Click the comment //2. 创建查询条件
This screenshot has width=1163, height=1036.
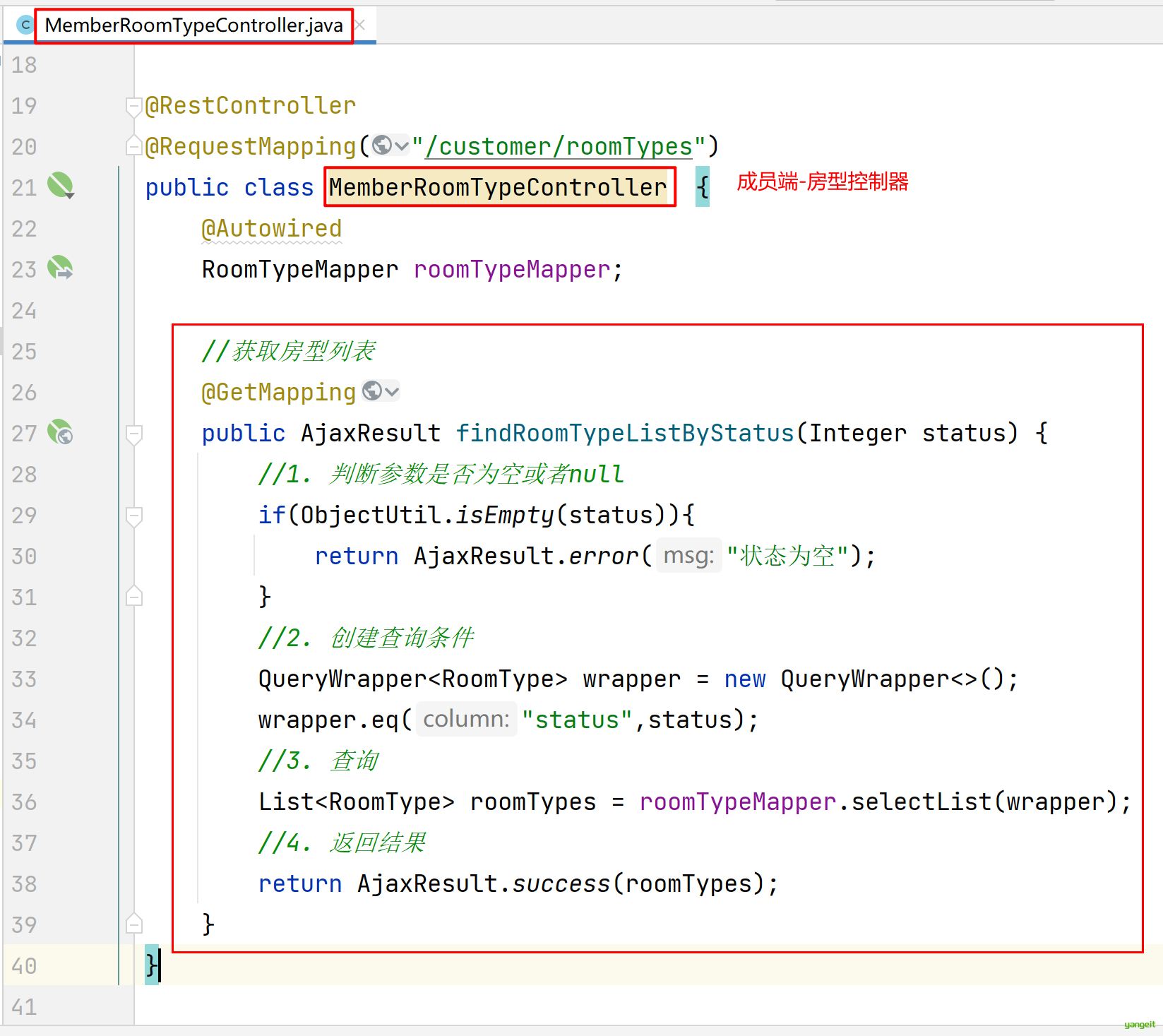(366, 638)
